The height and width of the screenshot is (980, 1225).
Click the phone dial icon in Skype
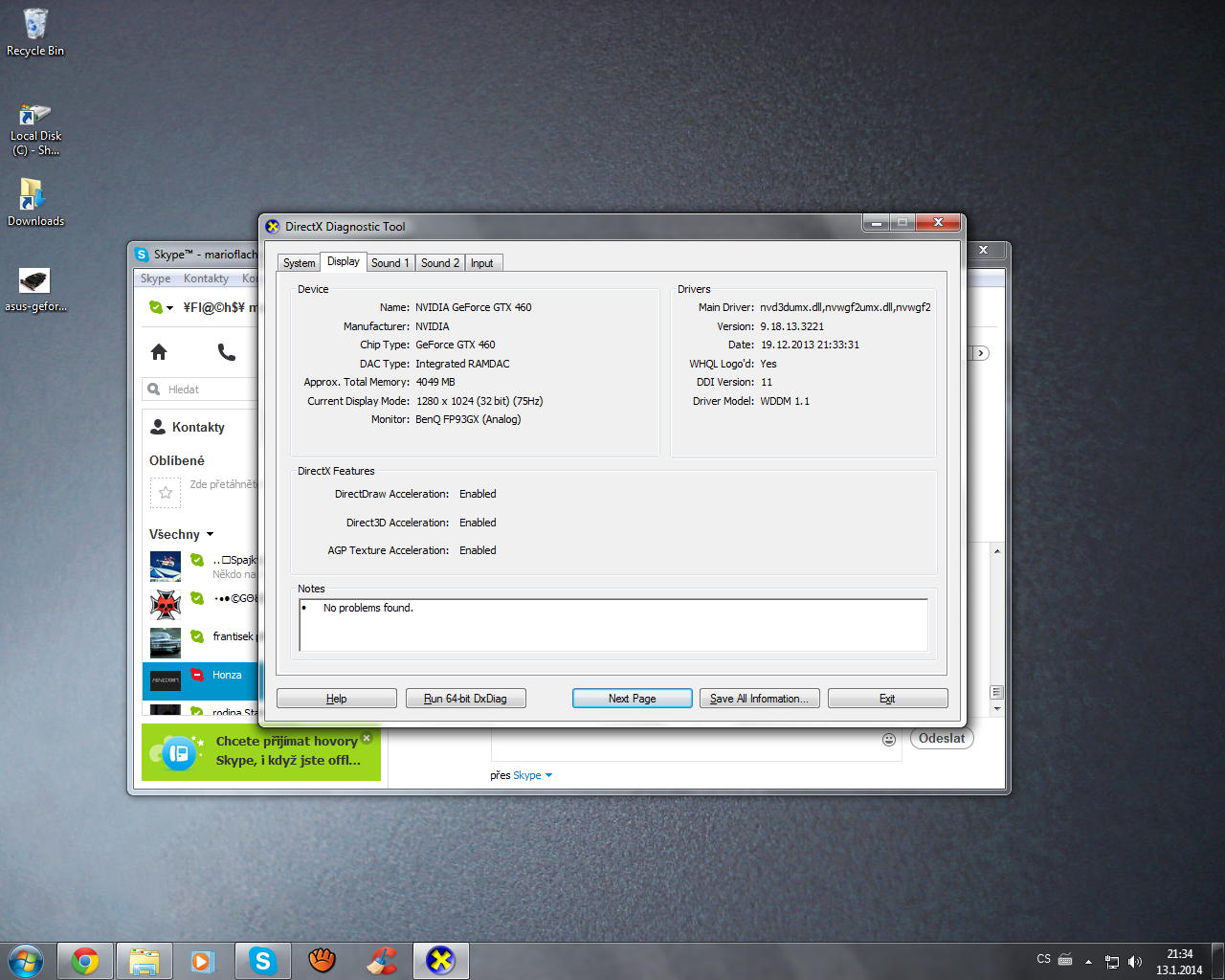226,352
